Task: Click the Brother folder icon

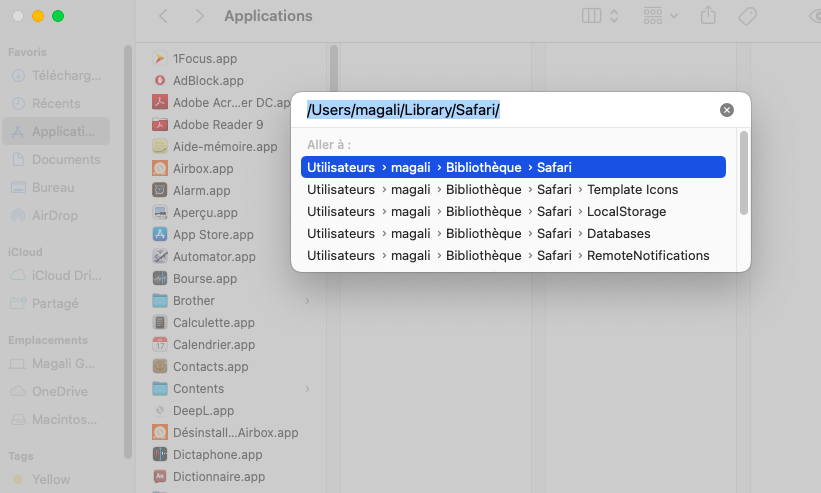Action: tap(160, 300)
